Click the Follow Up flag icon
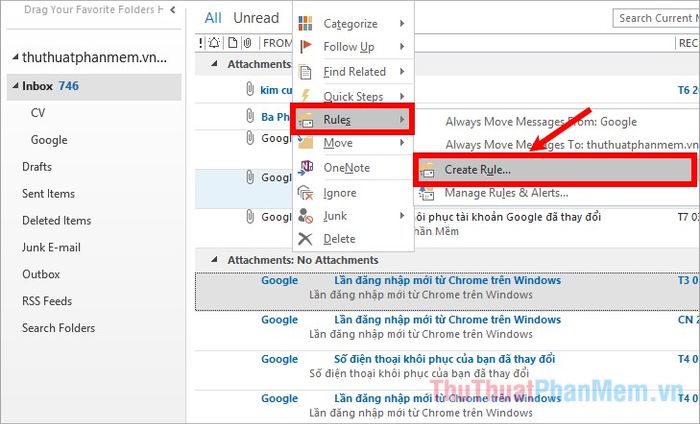The width and height of the screenshot is (700, 424). 306,46
